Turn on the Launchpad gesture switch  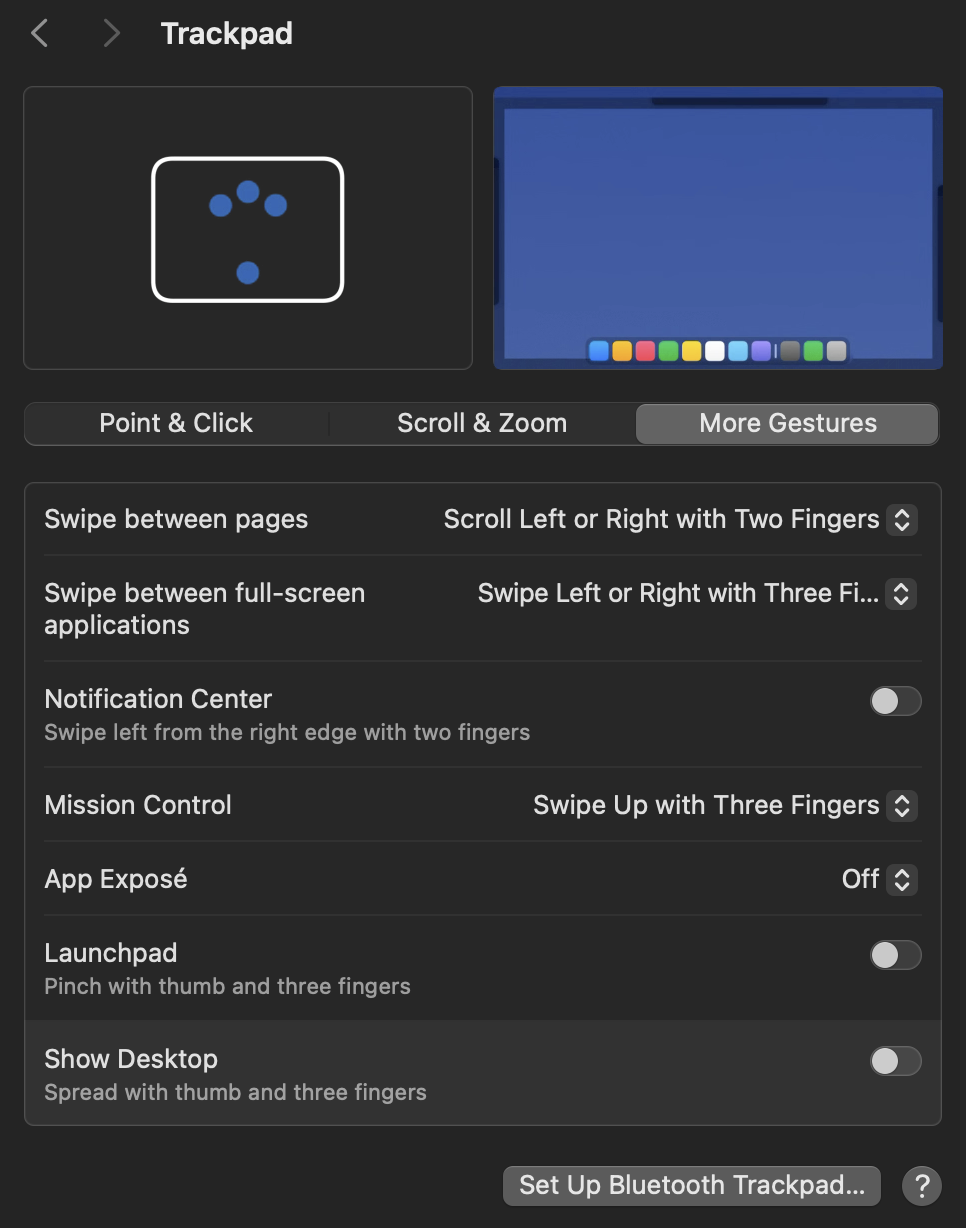tap(895, 955)
